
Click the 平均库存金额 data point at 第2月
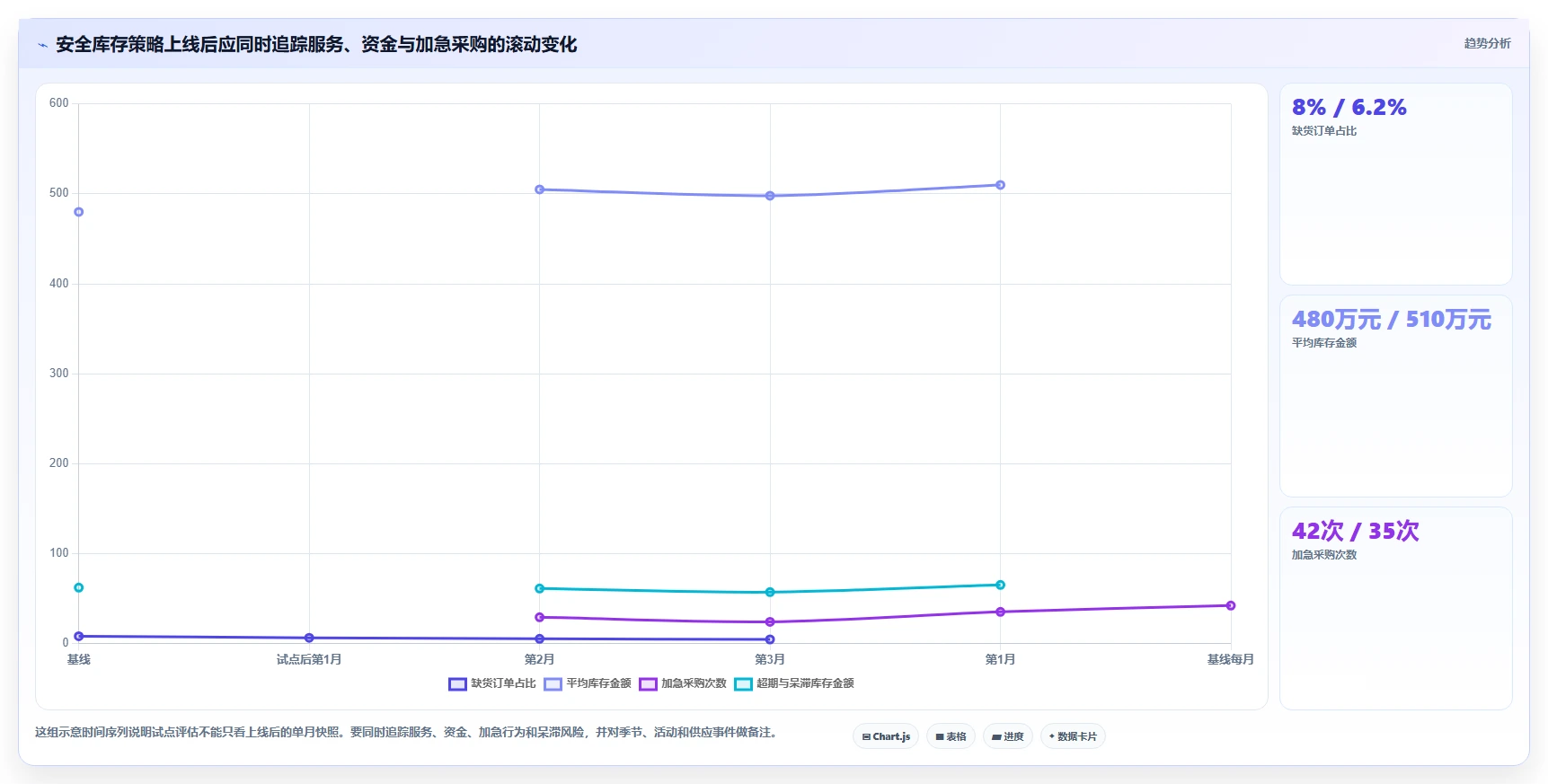540,189
